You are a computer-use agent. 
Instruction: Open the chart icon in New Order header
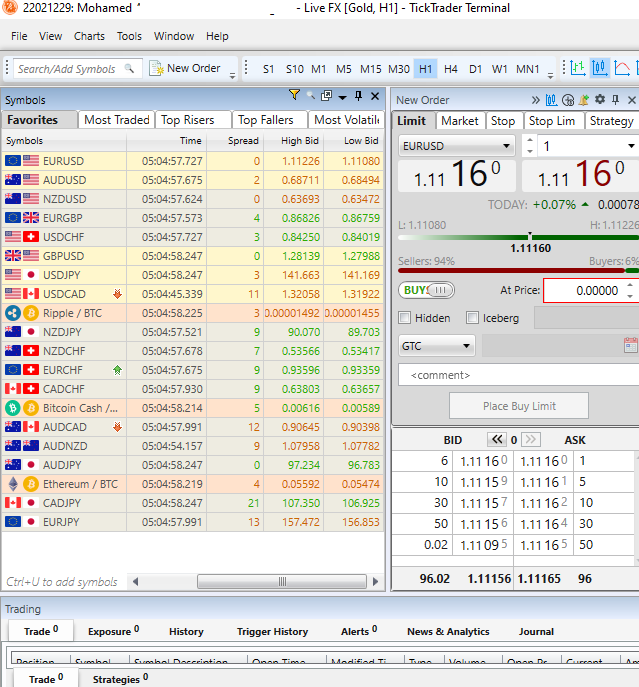coord(551,100)
